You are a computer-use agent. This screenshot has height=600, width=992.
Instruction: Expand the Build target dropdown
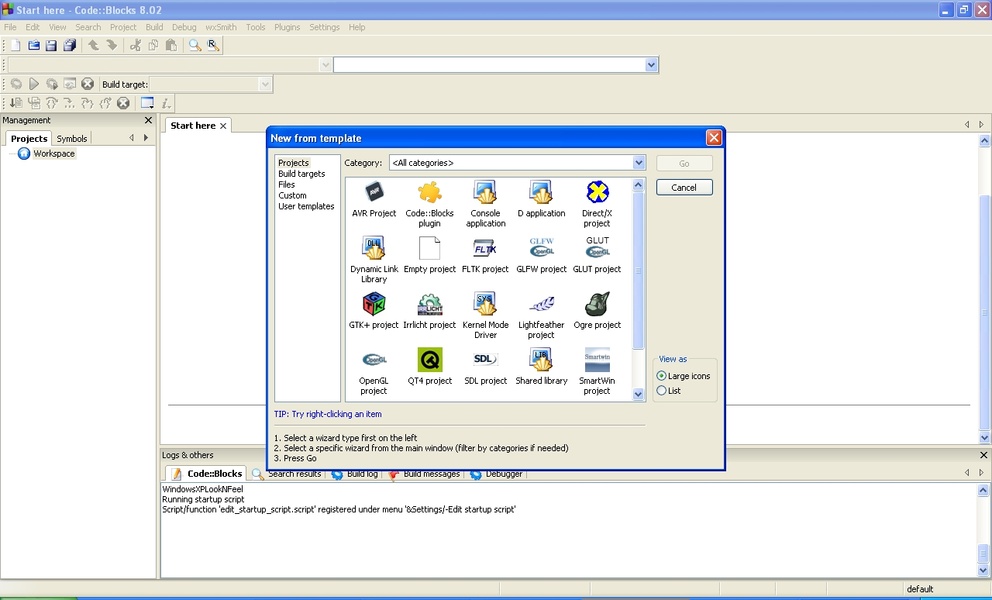tap(265, 85)
